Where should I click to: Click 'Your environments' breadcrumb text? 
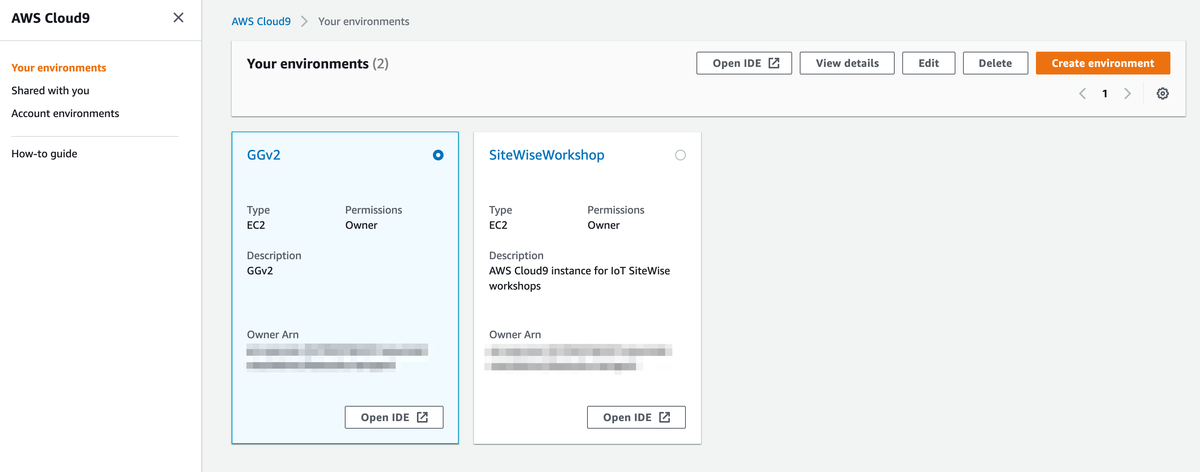point(364,21)
